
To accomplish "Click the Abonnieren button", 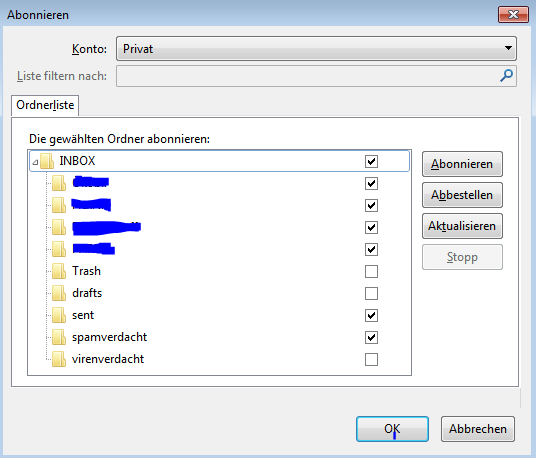I will point(462,164).
